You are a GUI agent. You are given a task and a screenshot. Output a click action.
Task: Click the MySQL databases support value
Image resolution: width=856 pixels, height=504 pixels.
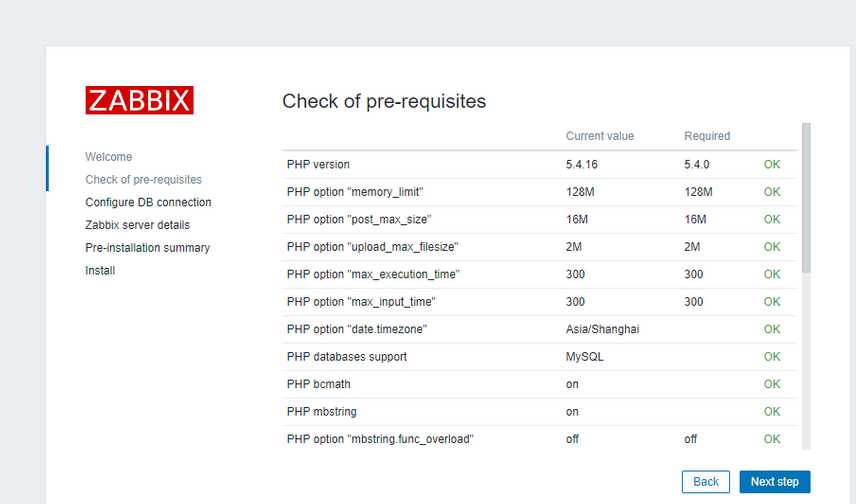584,357
